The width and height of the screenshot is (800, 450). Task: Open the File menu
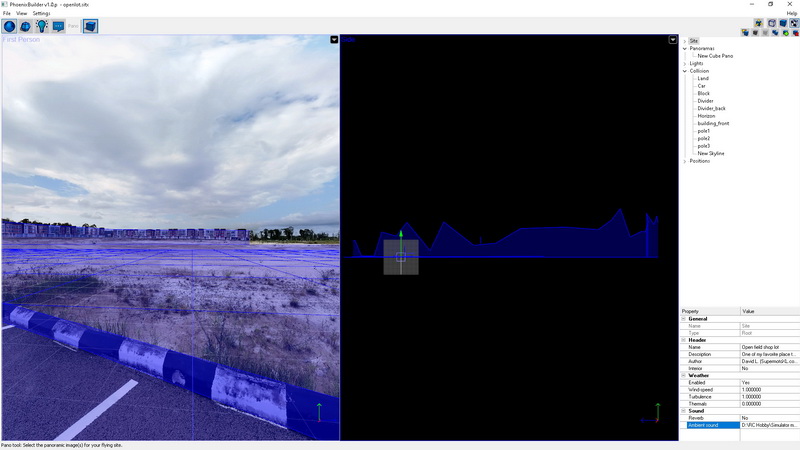(6, 13)
